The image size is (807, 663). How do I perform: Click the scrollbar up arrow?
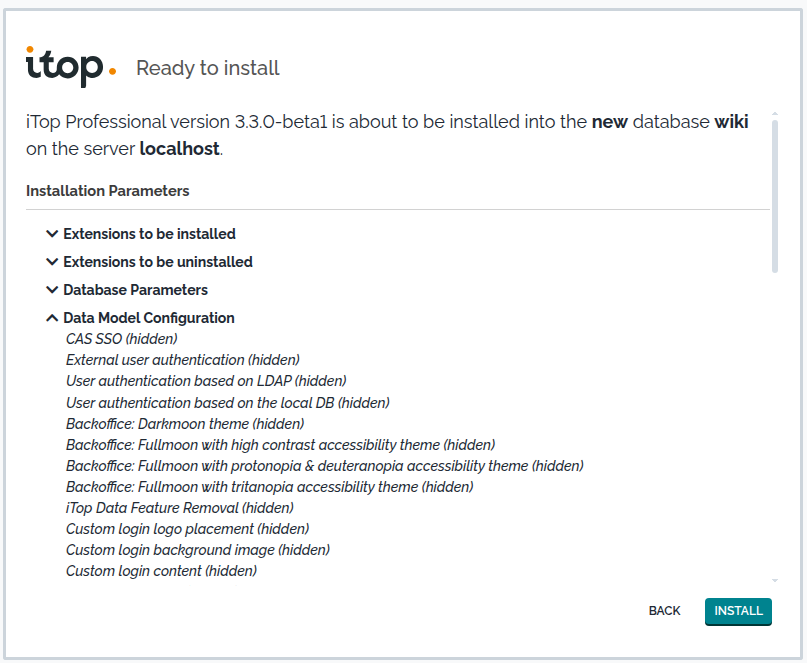pos(775,113)
